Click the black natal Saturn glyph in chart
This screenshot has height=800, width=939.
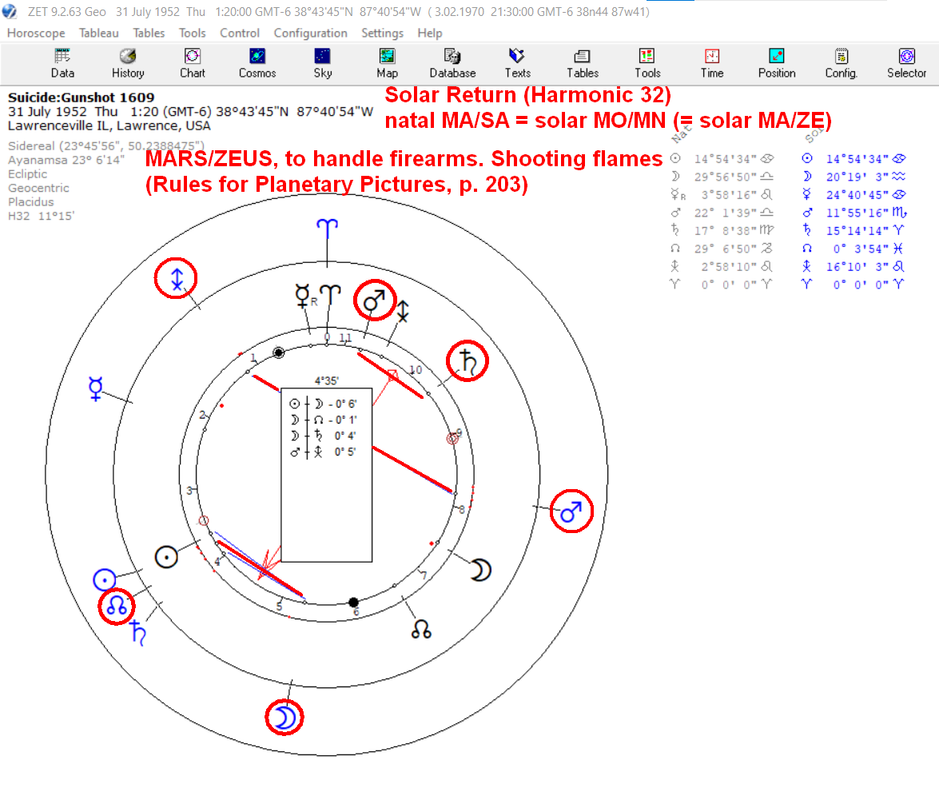click(x=468, y=362)
